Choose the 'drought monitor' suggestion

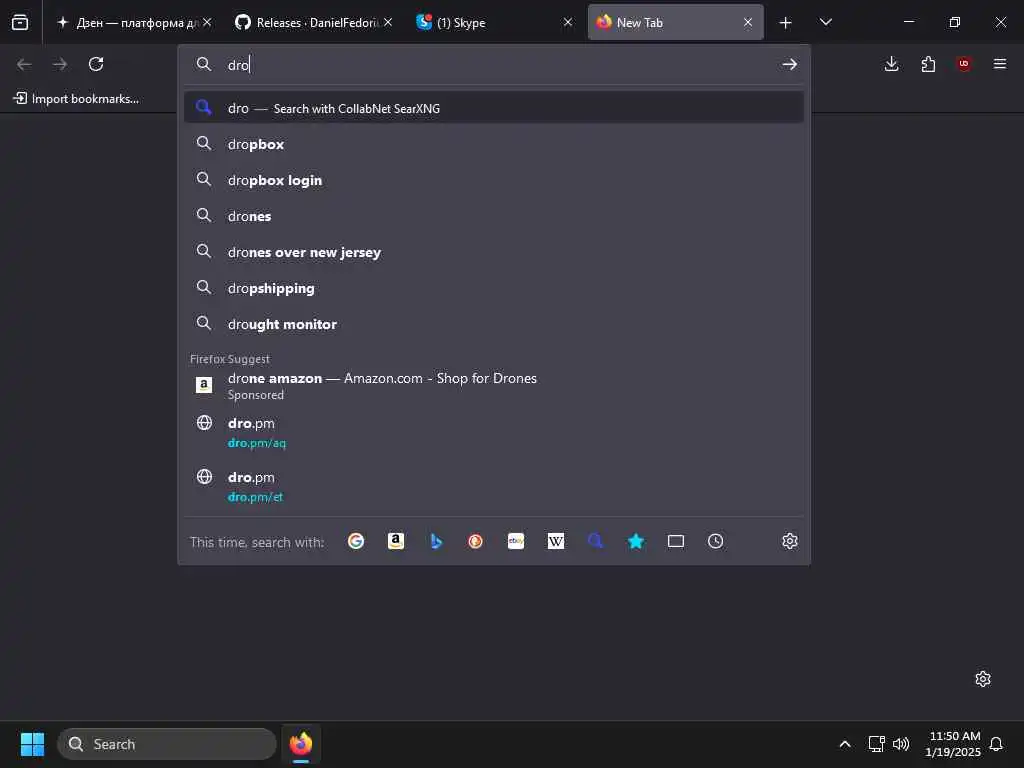click(x=494, y=323)
